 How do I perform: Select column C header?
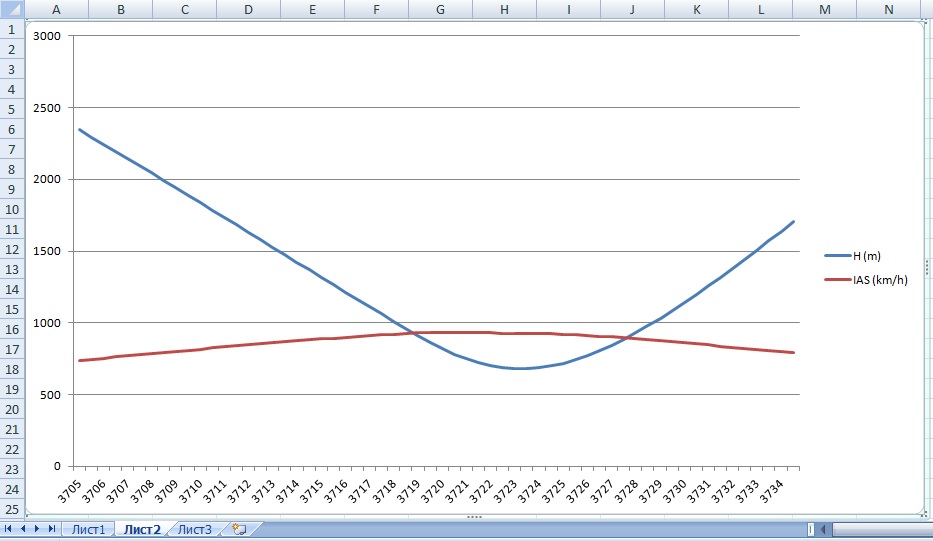(x=184, y=10)
